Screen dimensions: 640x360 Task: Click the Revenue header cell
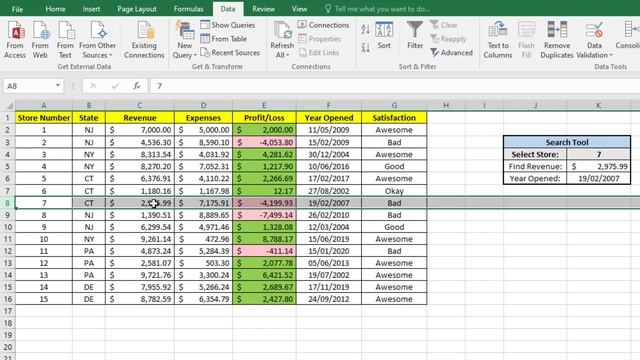[x=140, y=118]
